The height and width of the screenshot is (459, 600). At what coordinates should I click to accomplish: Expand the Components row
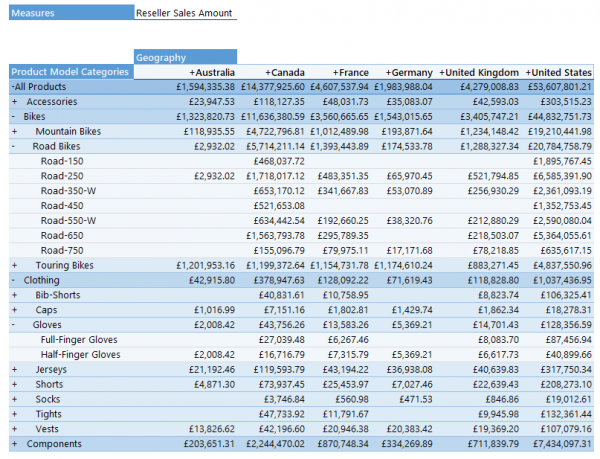(15, 443)
